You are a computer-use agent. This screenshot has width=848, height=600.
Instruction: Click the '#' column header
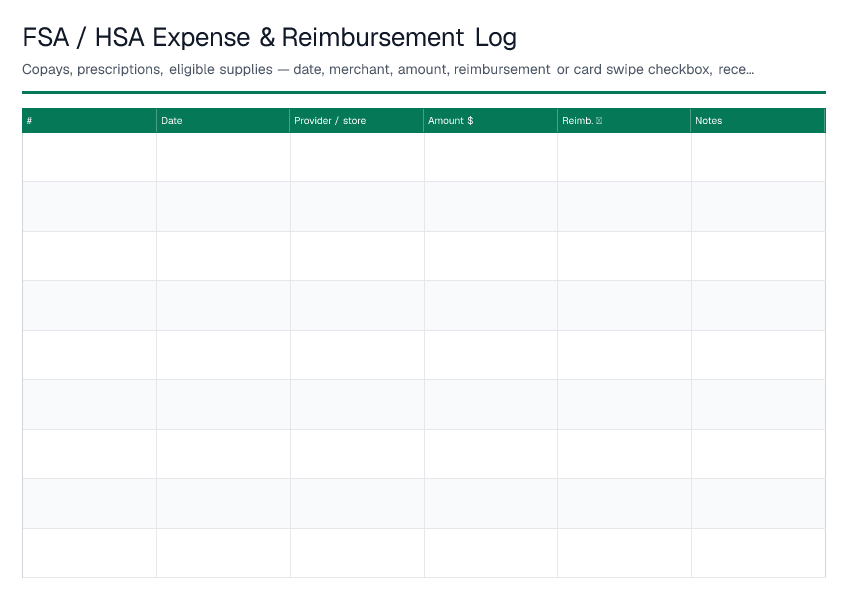(89, 121)
